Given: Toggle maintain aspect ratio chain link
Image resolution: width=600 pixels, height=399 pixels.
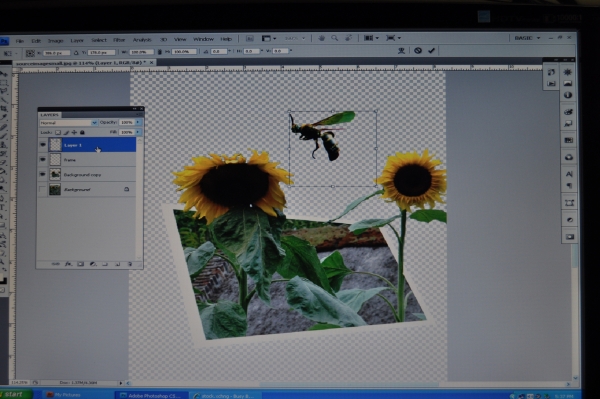Looking at the screenshot, I should 160,52.
